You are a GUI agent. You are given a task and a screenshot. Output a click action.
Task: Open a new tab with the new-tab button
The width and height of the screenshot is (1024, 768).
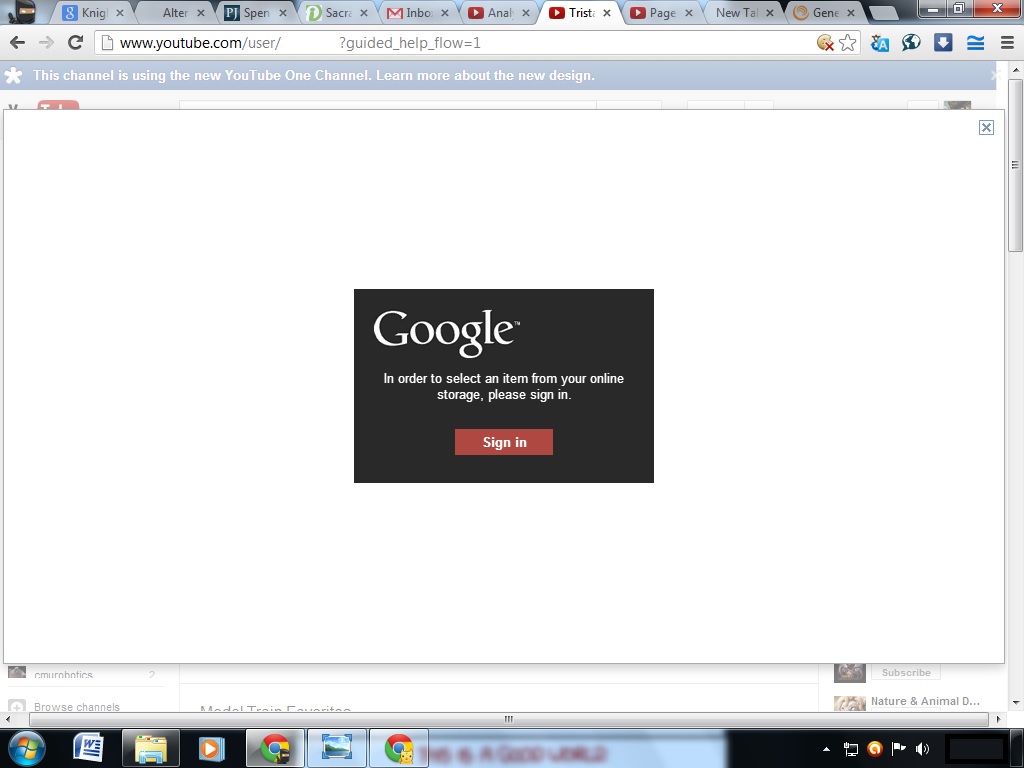point(884,13)
